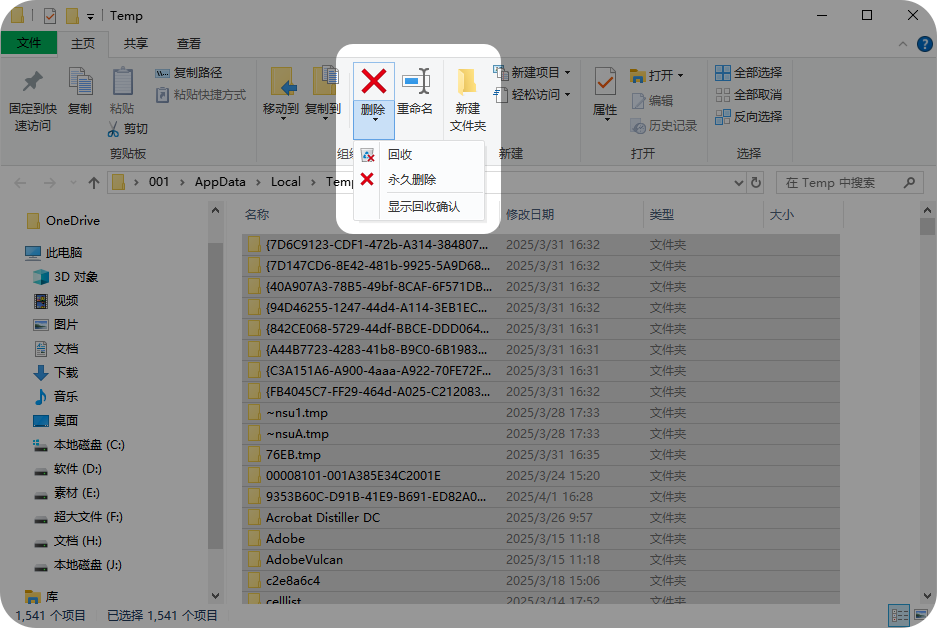The image size is (937, 628).
Task: Click the 新建文件夹 folder icon
Action: 467,82
